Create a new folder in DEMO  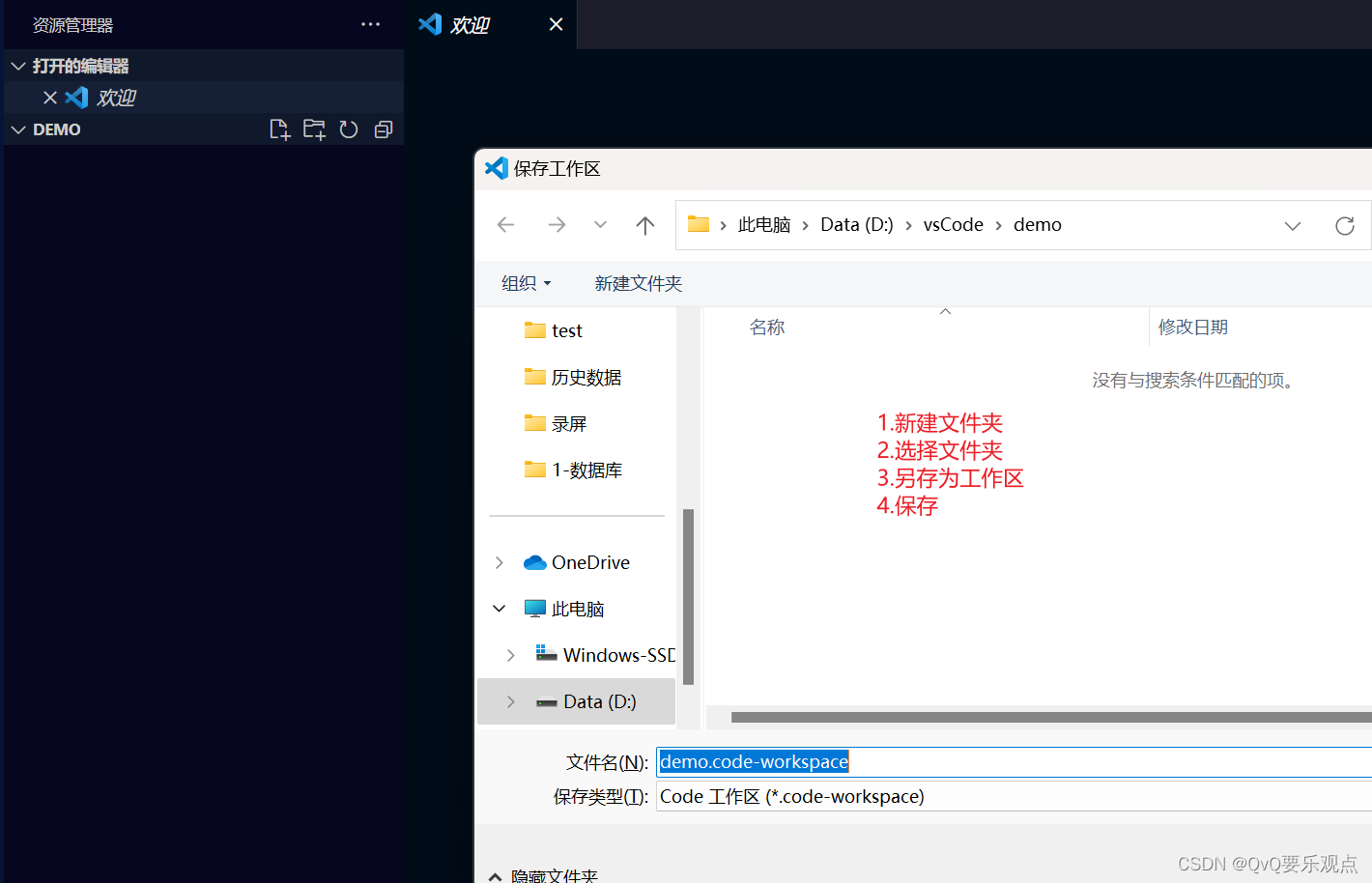tap(314, 129)
